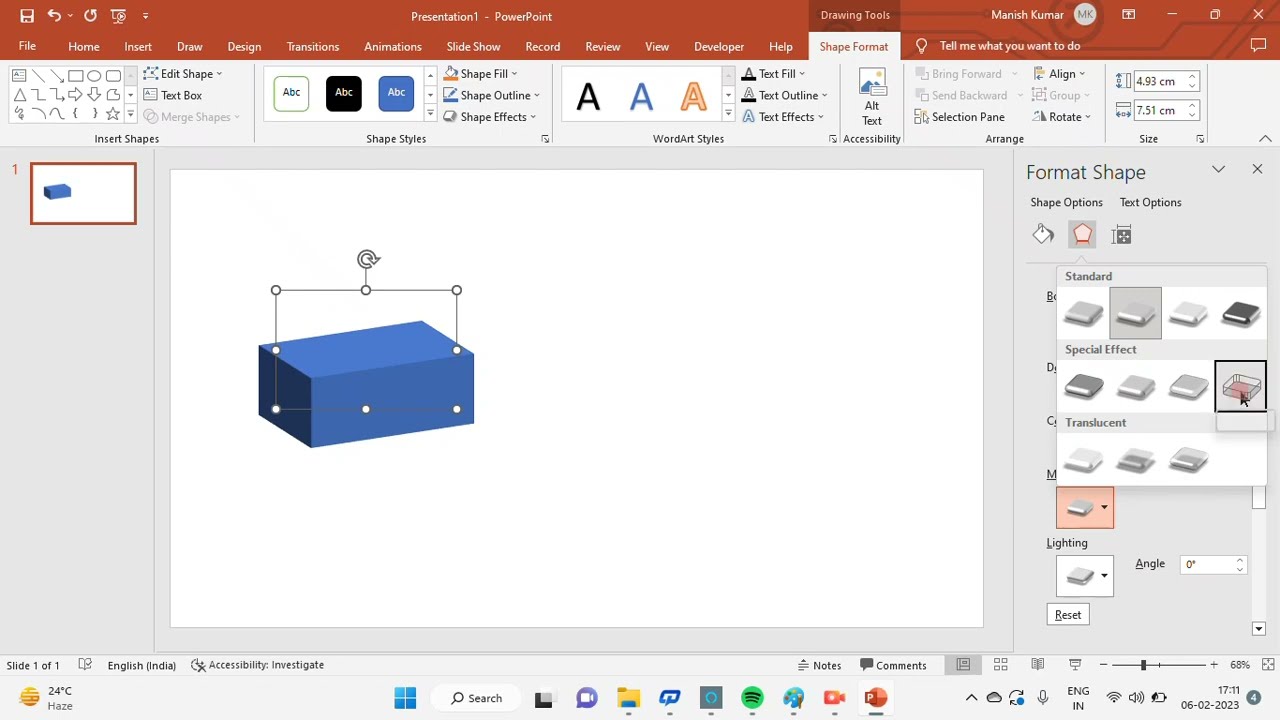Apply the black Abc shape style
Image resolution: width=1280 pixels, height=720 pixels.
[x=343, y=94]
